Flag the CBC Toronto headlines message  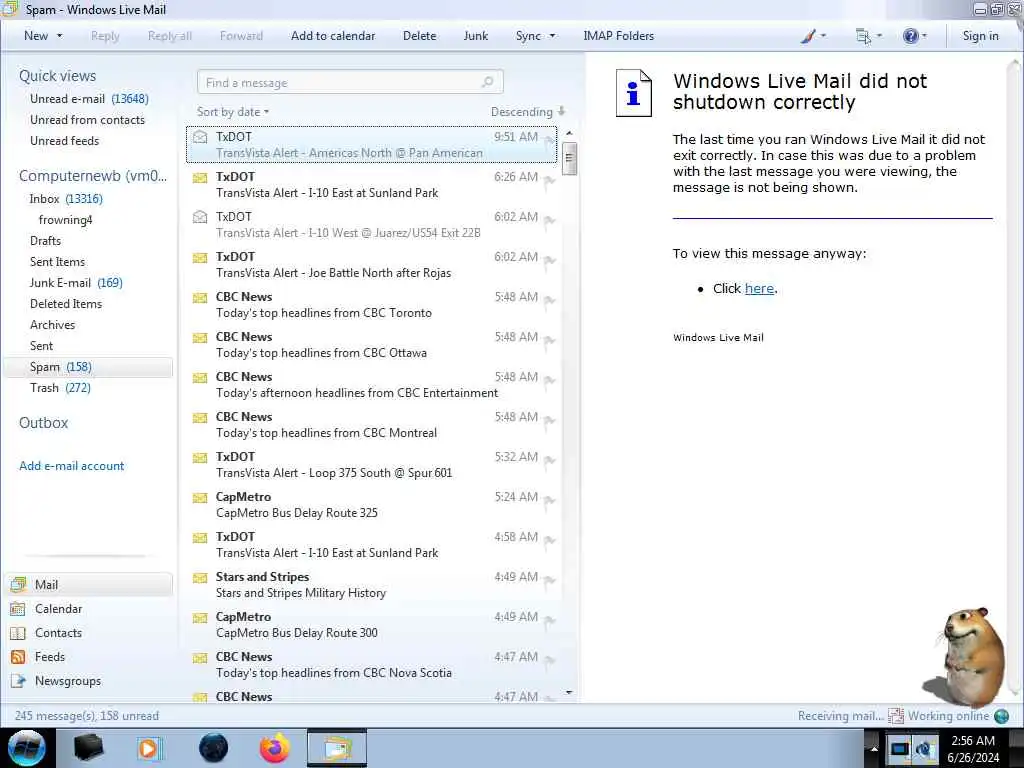coord(549,301)
